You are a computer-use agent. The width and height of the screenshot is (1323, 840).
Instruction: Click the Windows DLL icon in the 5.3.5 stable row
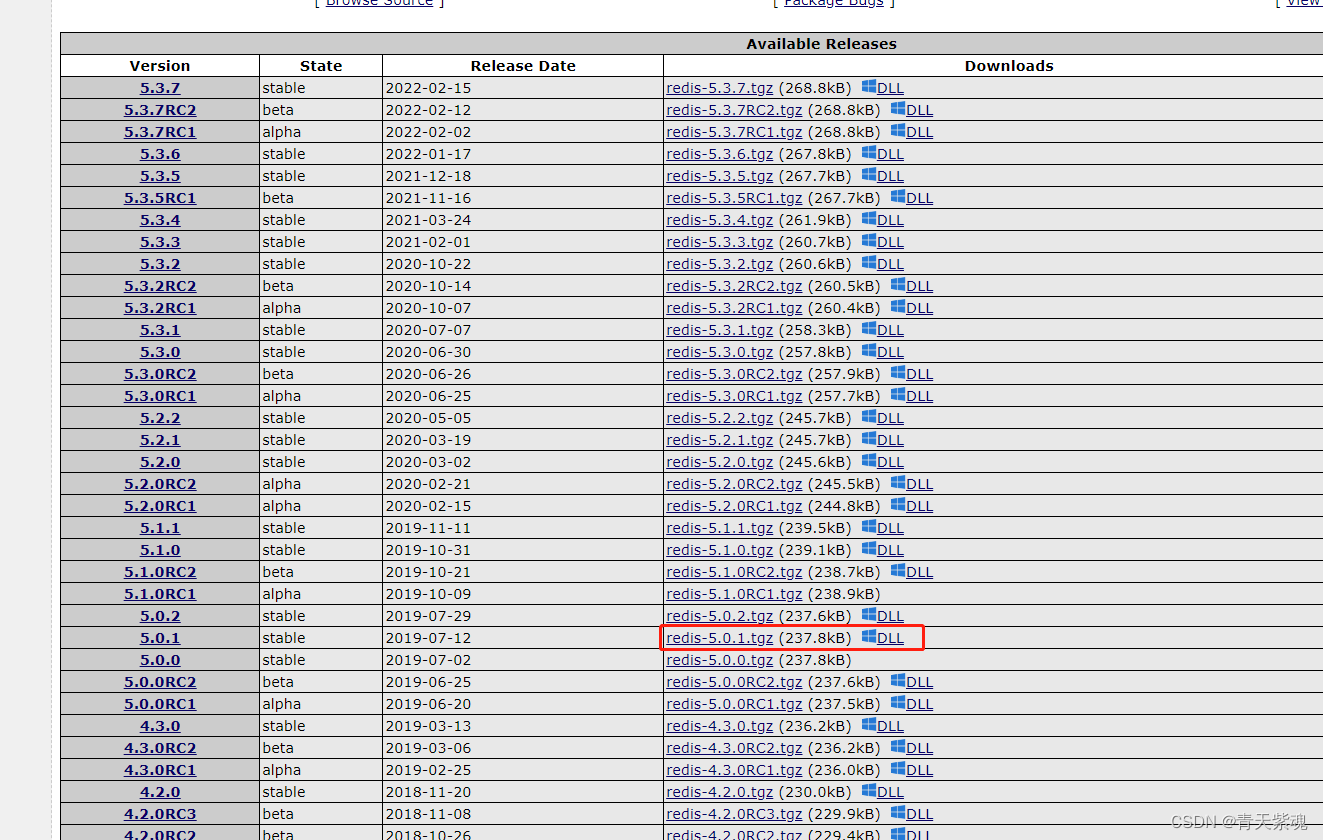pyautogui.click(x=868, y=175)
